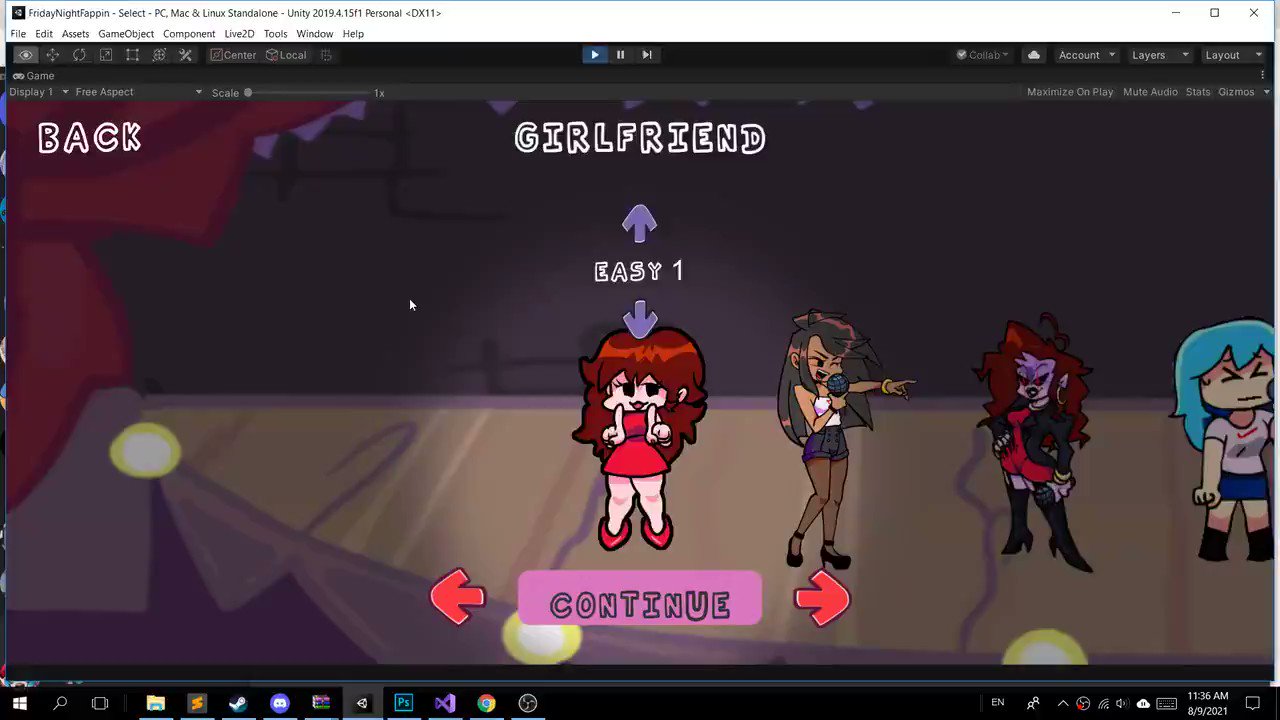Step one frame forward
1280x720 pixels.
(647, 55)
